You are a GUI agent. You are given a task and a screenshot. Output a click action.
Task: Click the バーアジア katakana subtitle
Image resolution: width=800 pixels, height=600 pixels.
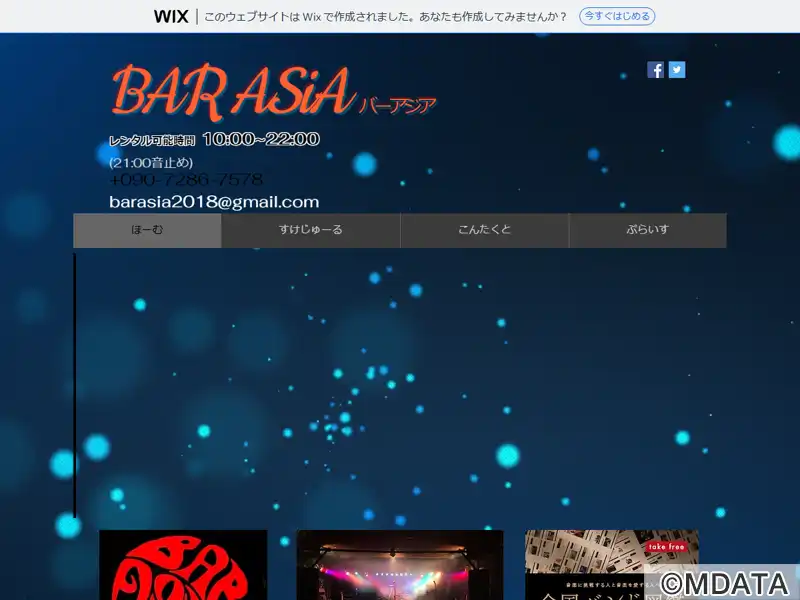(397, 106)
